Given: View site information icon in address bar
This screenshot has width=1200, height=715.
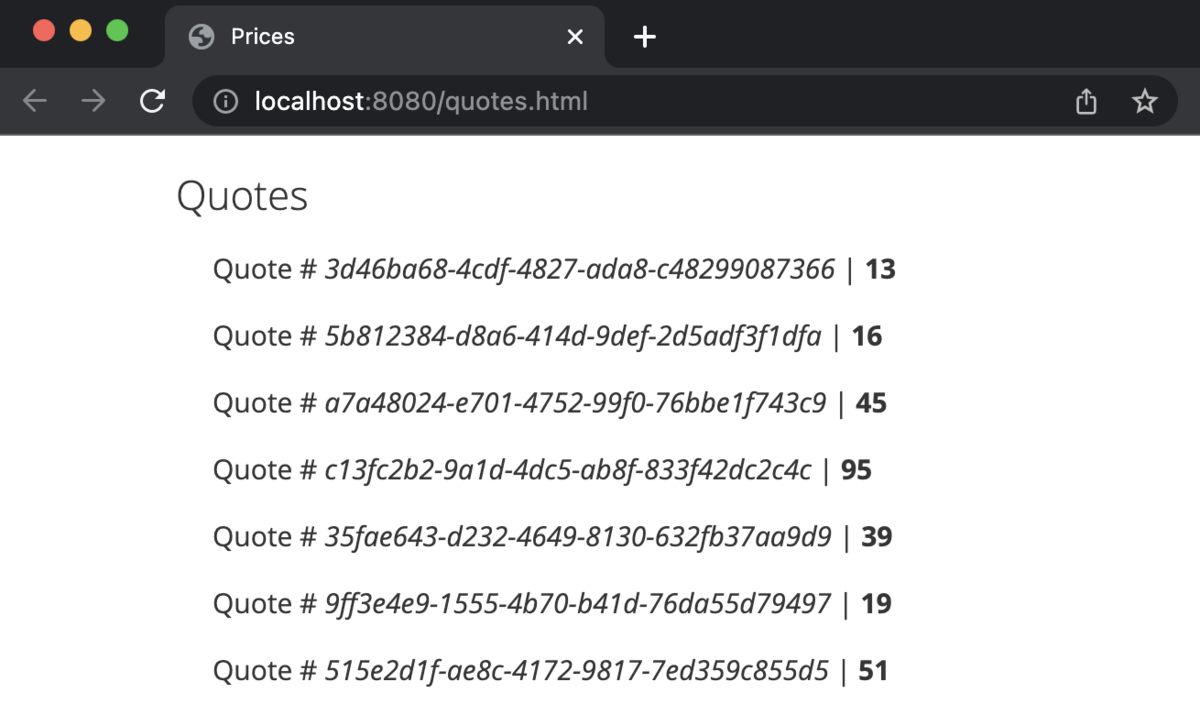Looking at the screenshot, I should [x=227, y=101].
